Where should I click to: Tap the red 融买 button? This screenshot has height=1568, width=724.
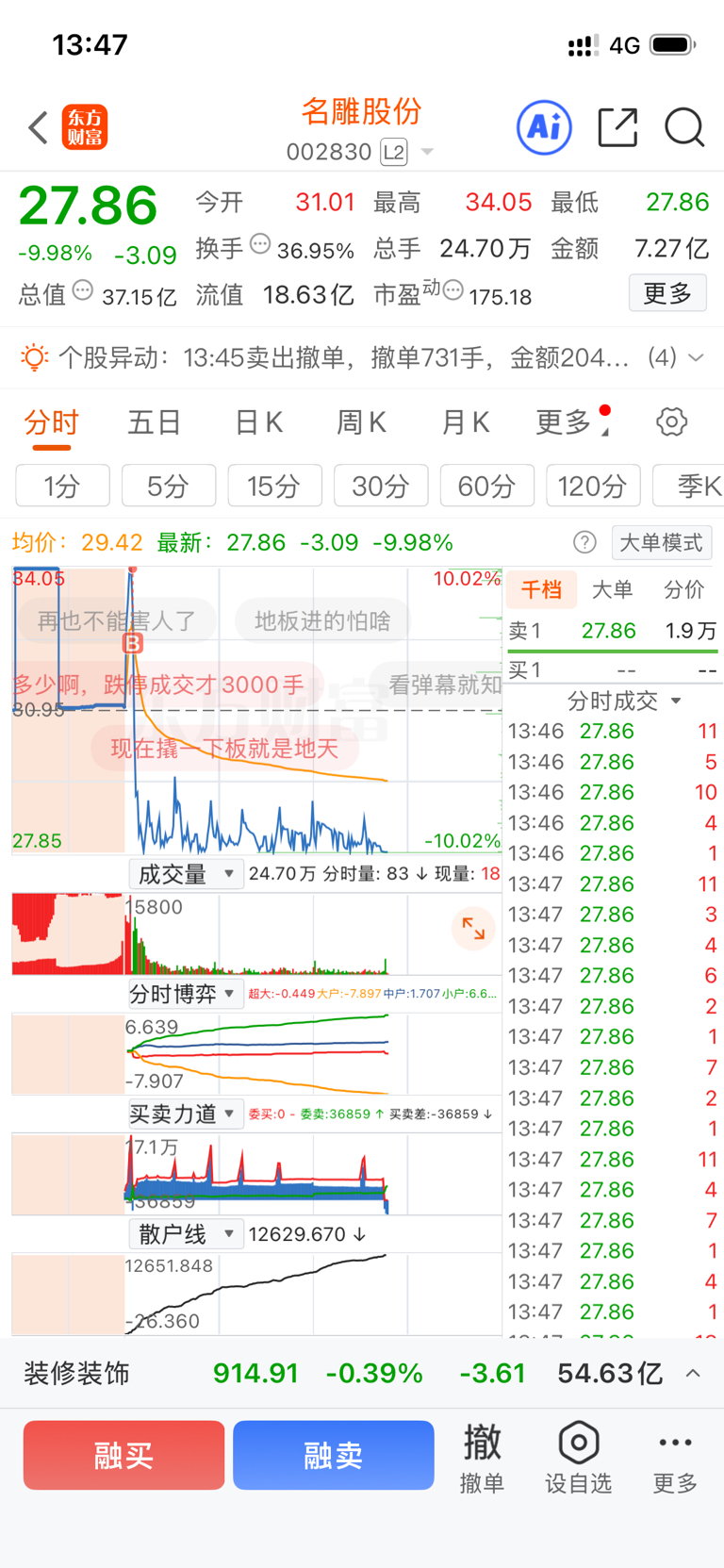pos(123,1455)
